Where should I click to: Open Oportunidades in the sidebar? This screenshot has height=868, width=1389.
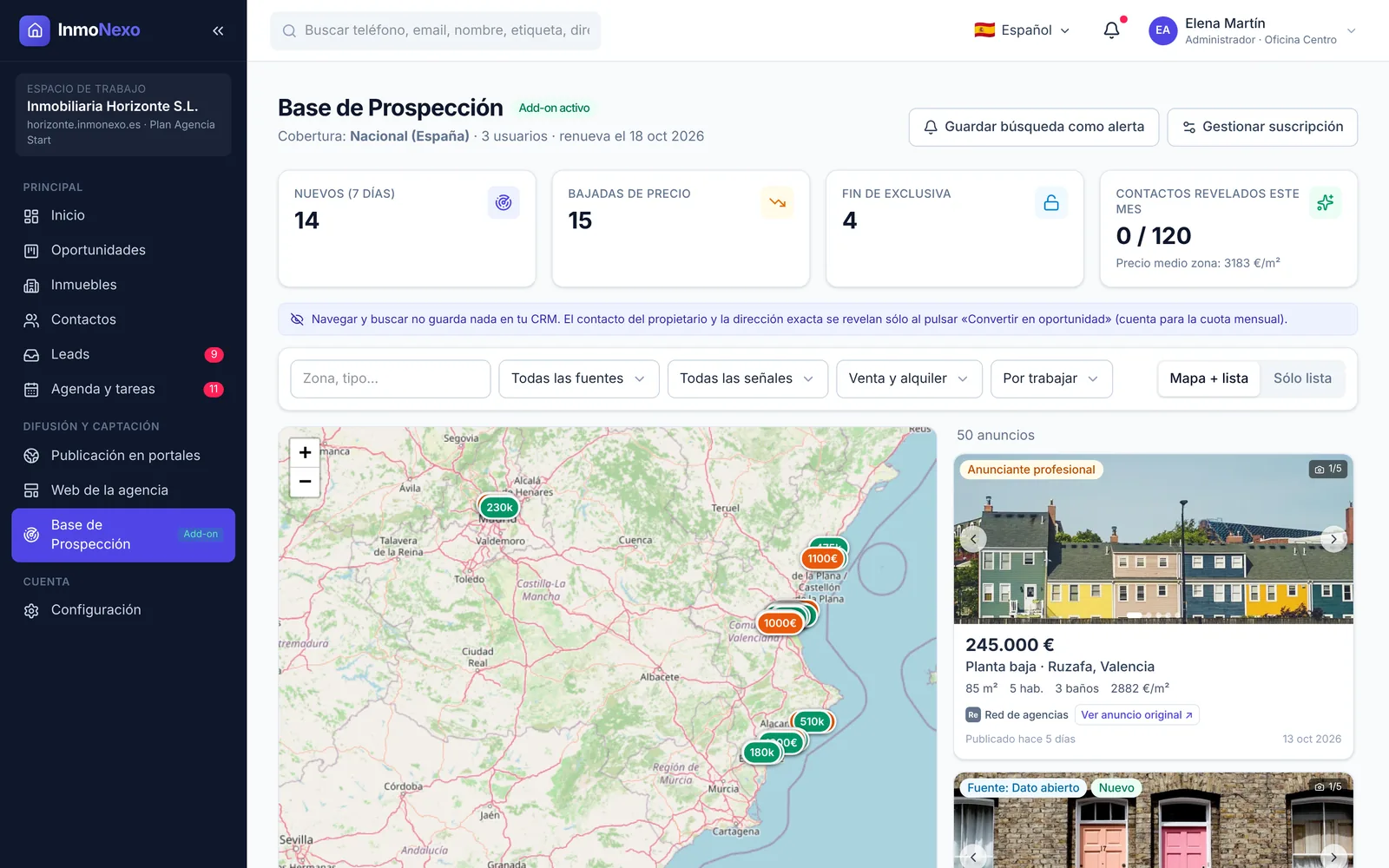123,250
